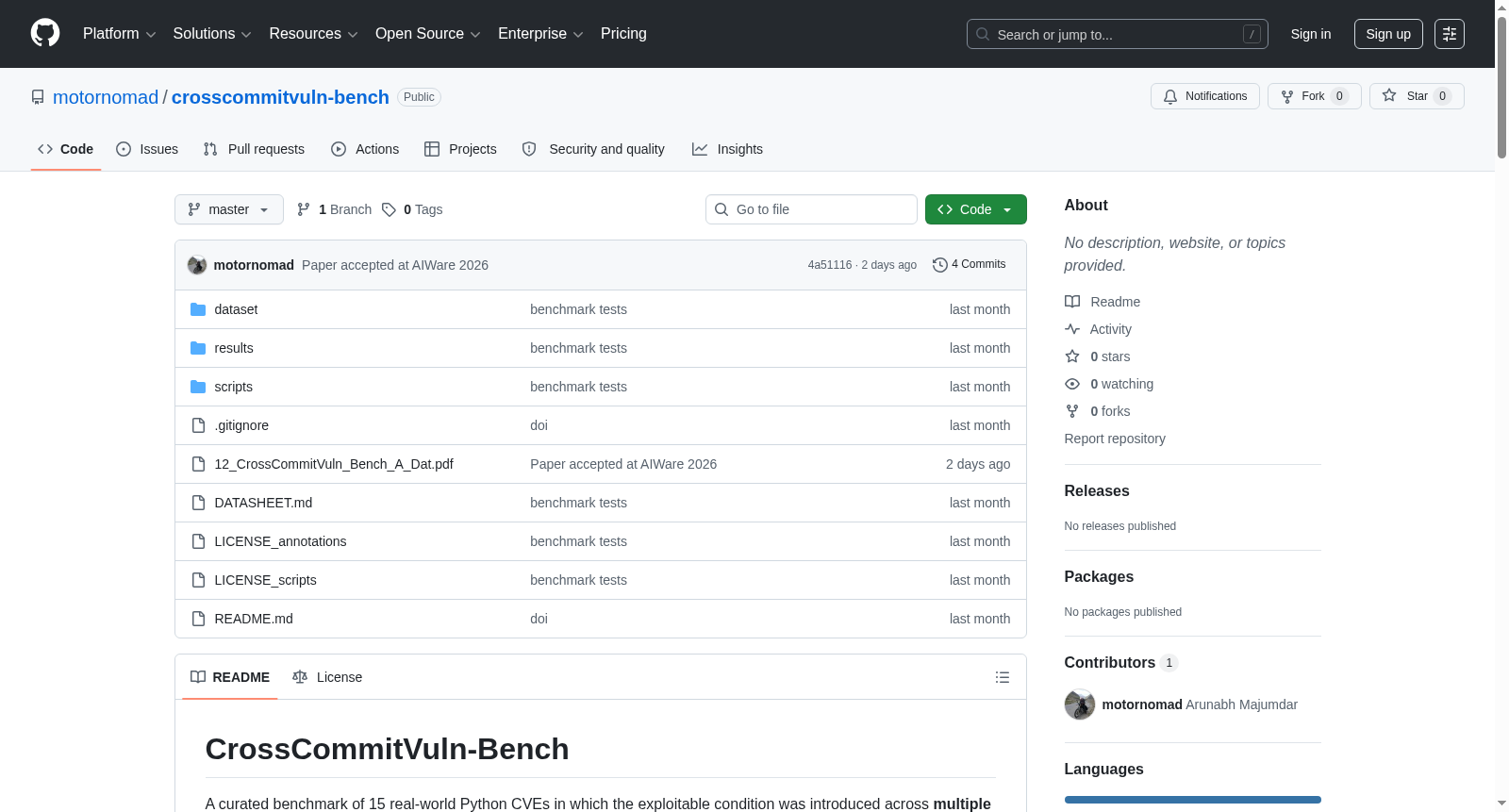The width and height of the screenshot is (1509, 812).
Task: Open the commit history clock icon
Action: tap(939, 265)
